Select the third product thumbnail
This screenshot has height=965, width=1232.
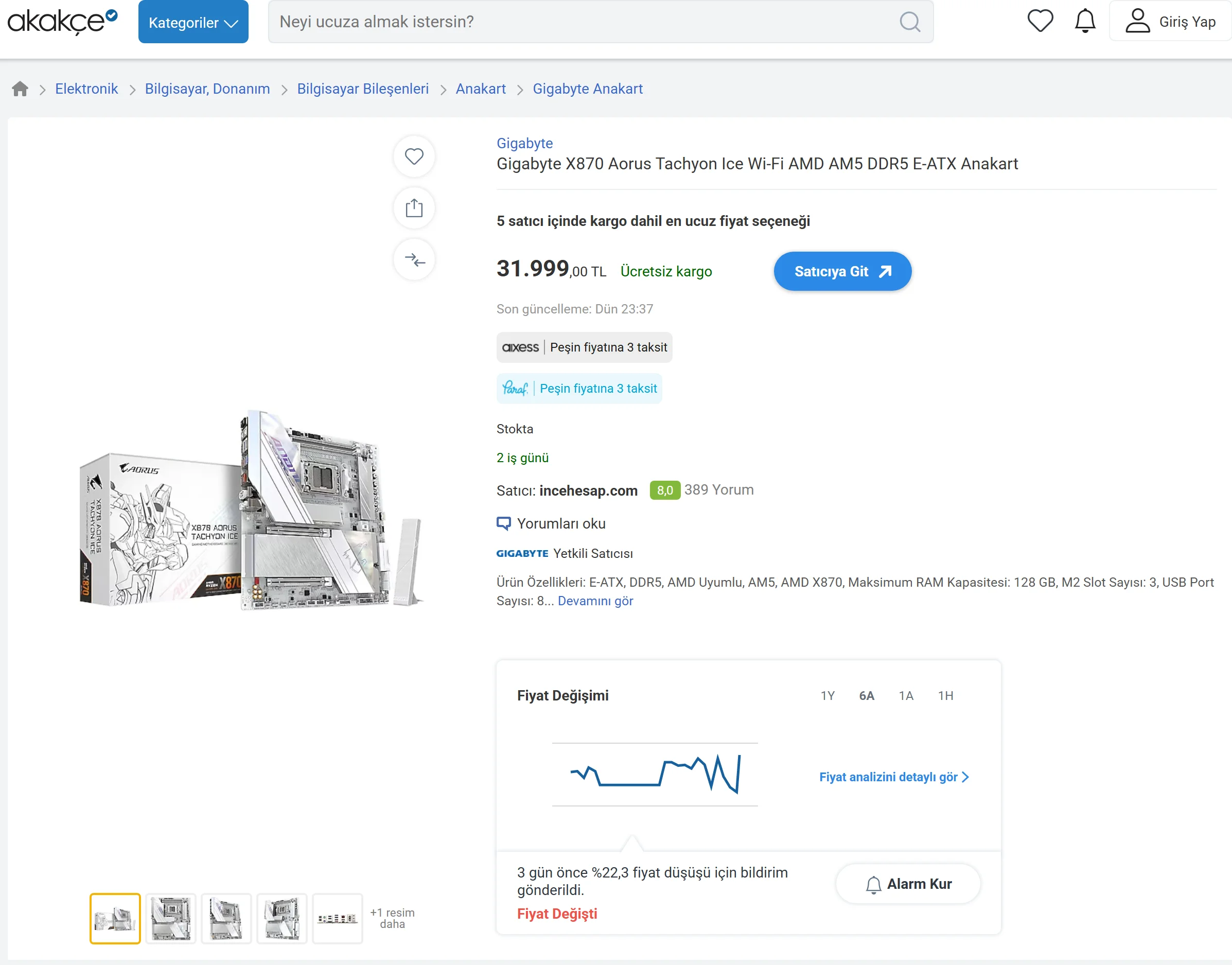point(226,918)
